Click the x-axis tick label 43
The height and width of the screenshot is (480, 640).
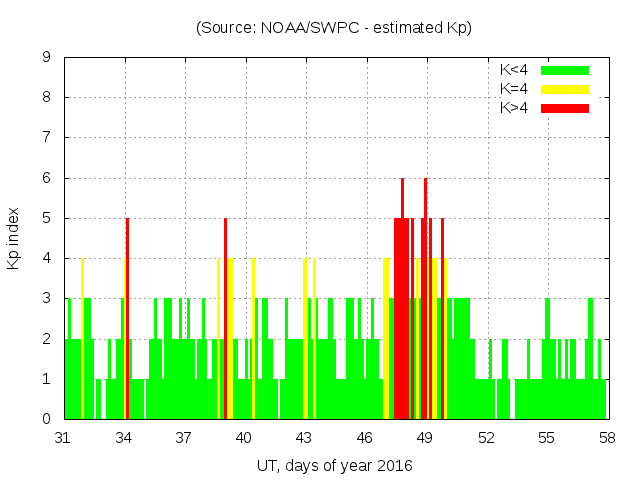(x=305, y=438)
